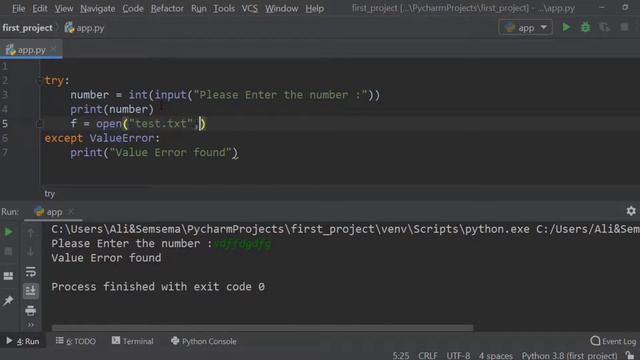Close the app.py editor tab
Screen dimensions: 640x360
[x=53, y=50]
